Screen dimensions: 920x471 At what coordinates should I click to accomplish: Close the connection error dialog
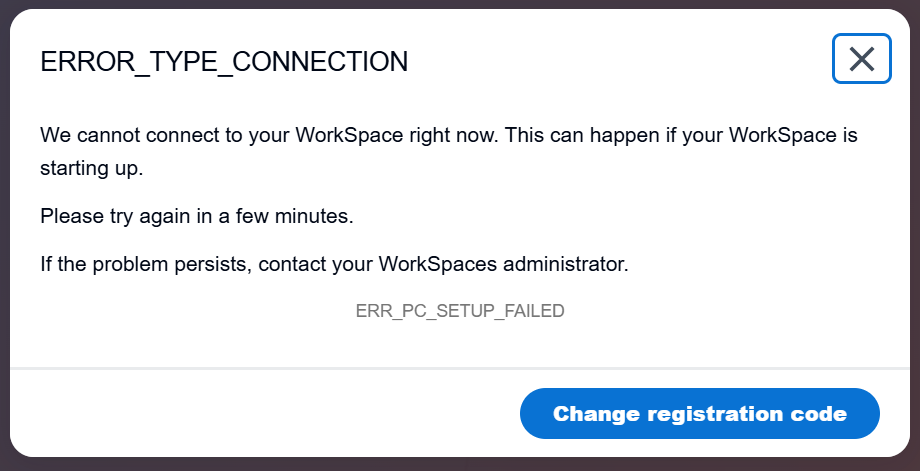tap(861, 59)
